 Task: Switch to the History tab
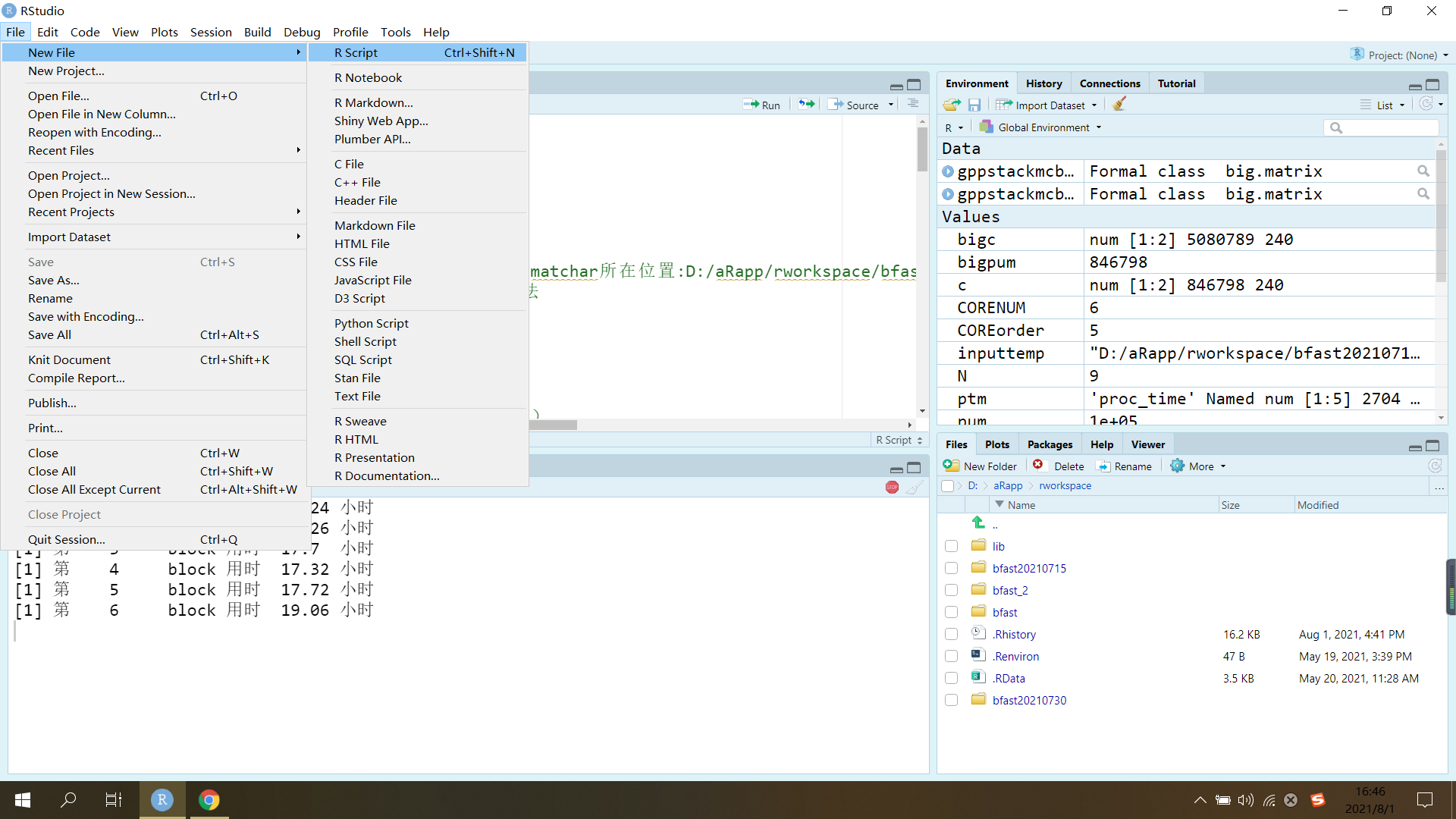pos(1043,83)
